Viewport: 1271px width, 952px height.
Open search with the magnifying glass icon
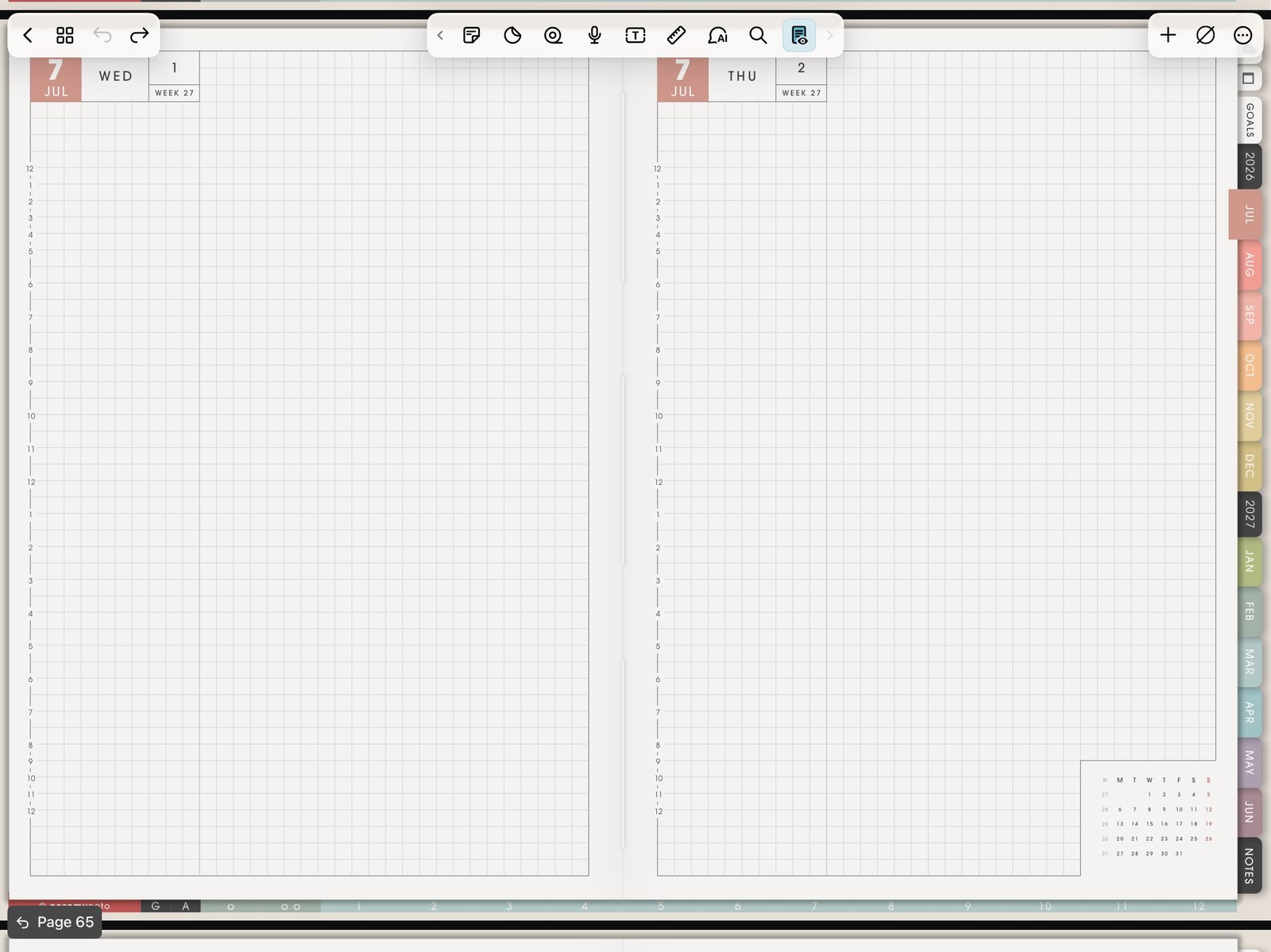click(x=759, y=35)
